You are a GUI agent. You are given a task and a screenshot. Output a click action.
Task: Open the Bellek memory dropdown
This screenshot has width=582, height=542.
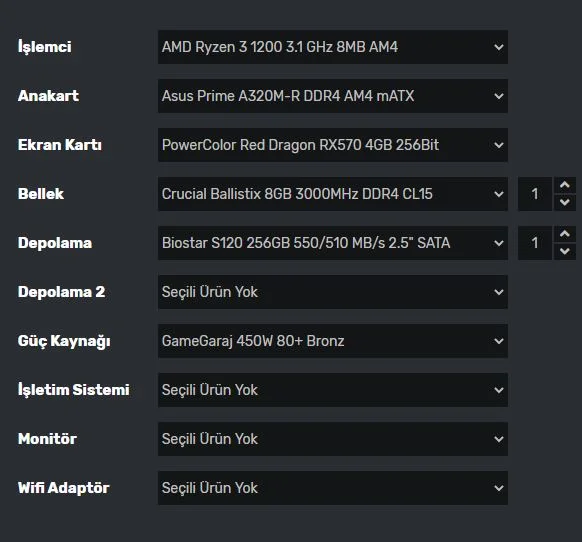[333, 194]
